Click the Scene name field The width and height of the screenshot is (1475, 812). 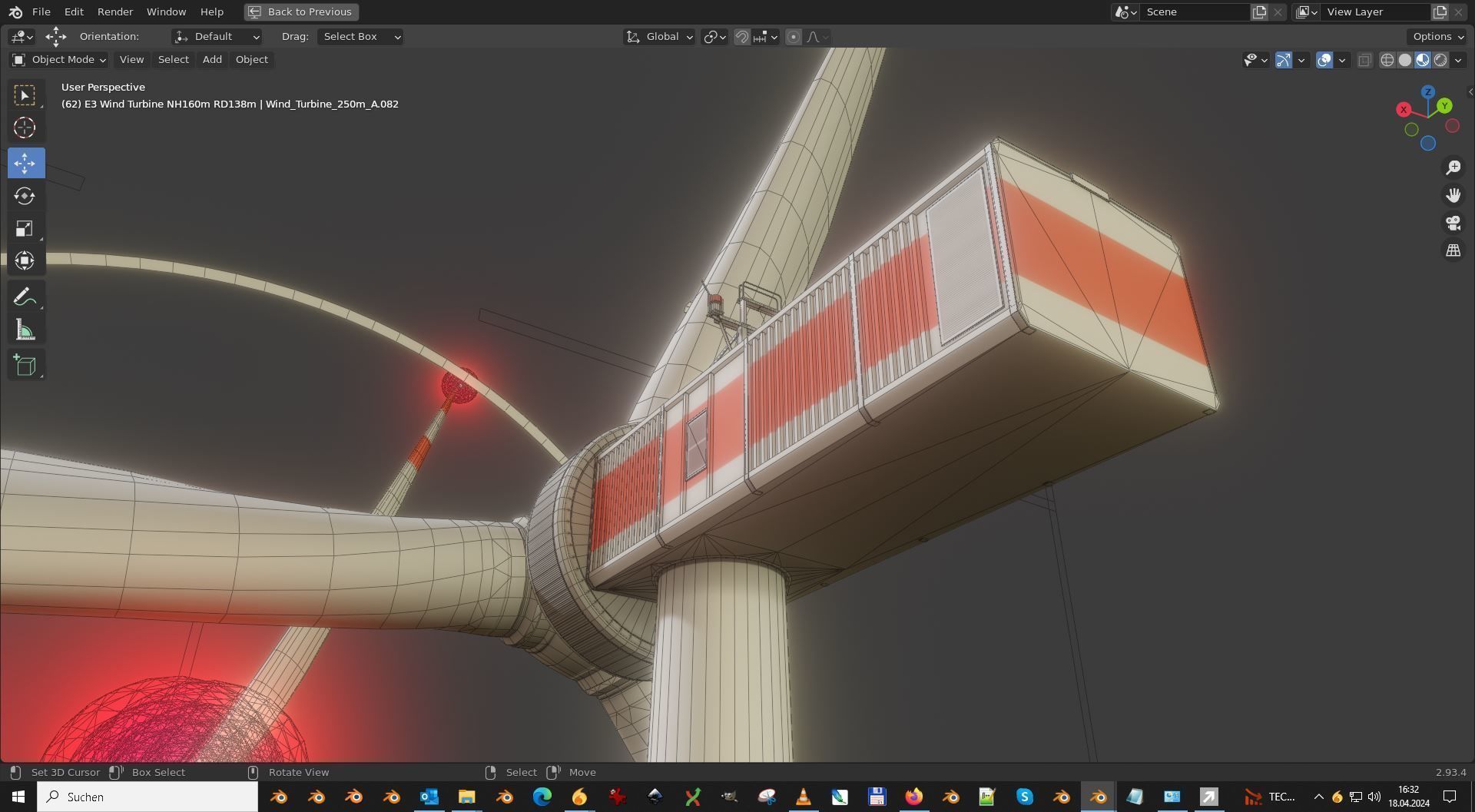point(1193,12)
